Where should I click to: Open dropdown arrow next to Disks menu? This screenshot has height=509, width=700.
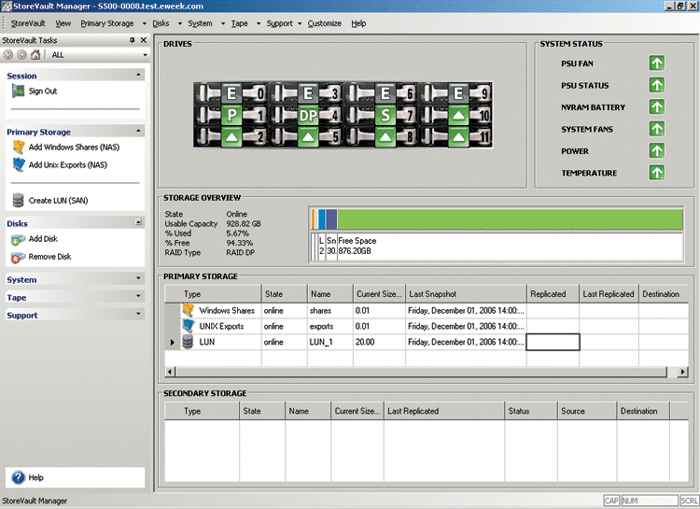point(180,24)
